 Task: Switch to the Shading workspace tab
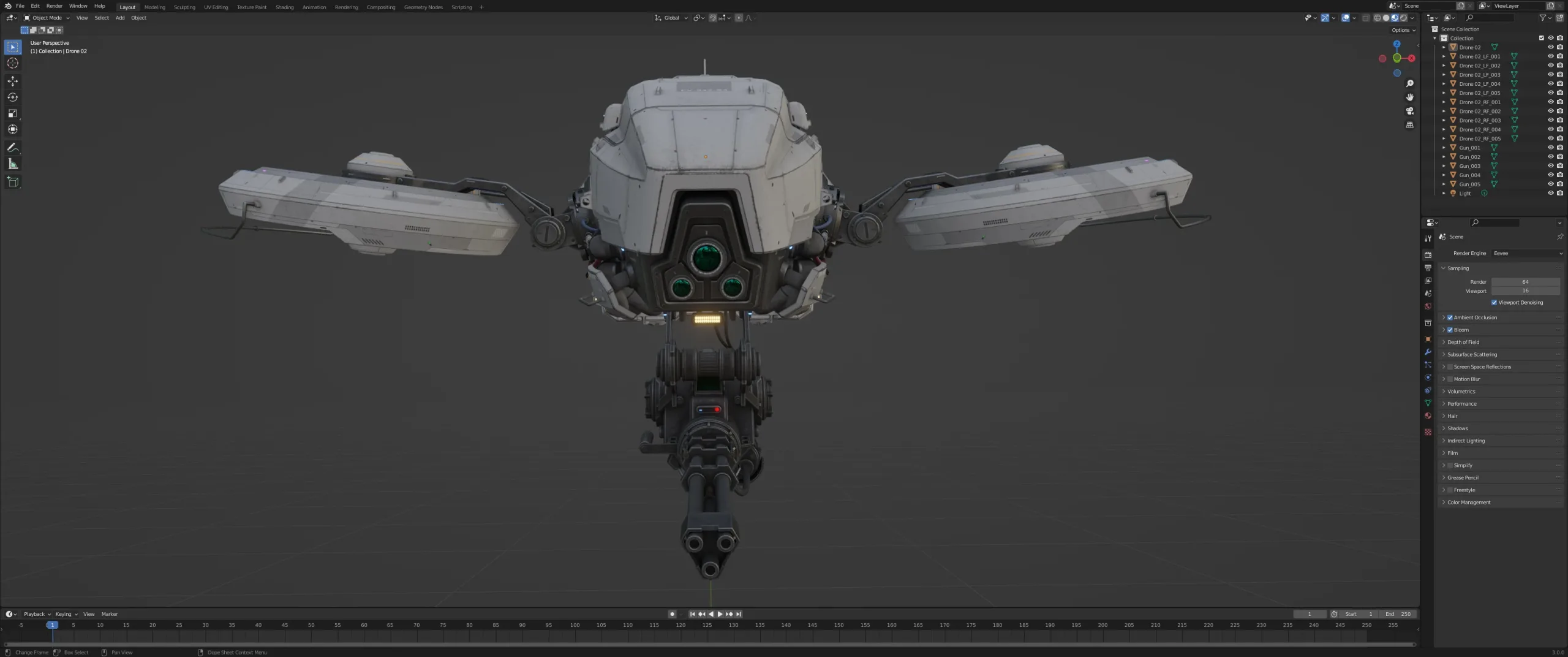click(284, 7)
